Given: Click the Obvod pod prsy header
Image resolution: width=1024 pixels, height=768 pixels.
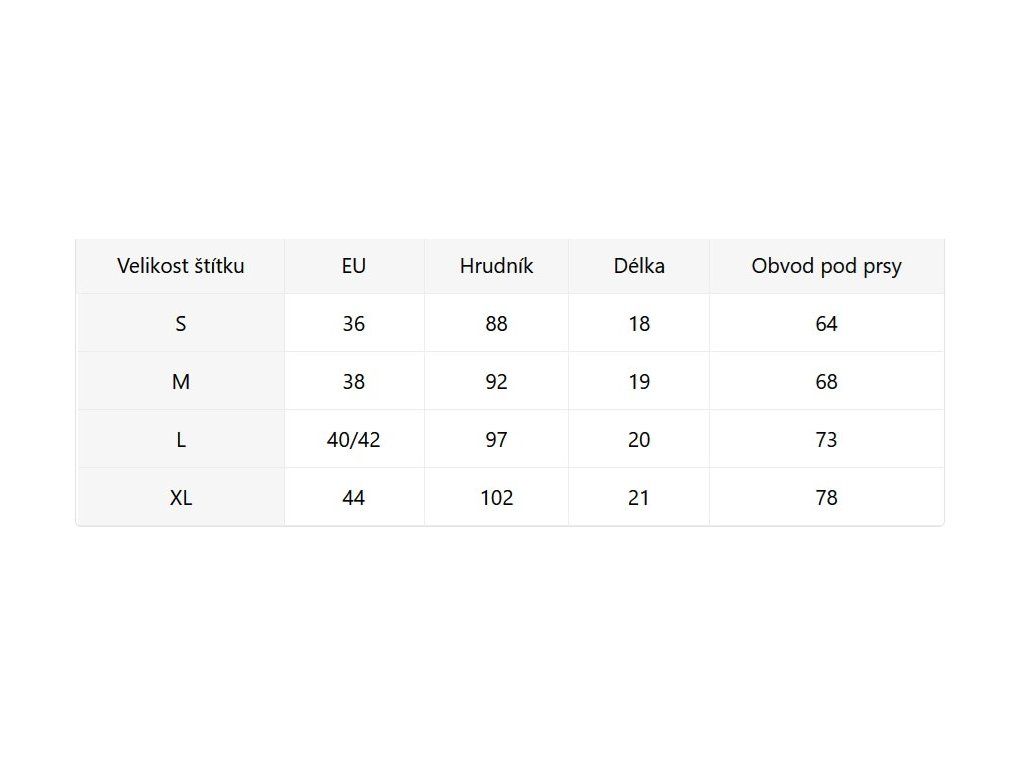Looking at the screenshot, I should point(826,266).
